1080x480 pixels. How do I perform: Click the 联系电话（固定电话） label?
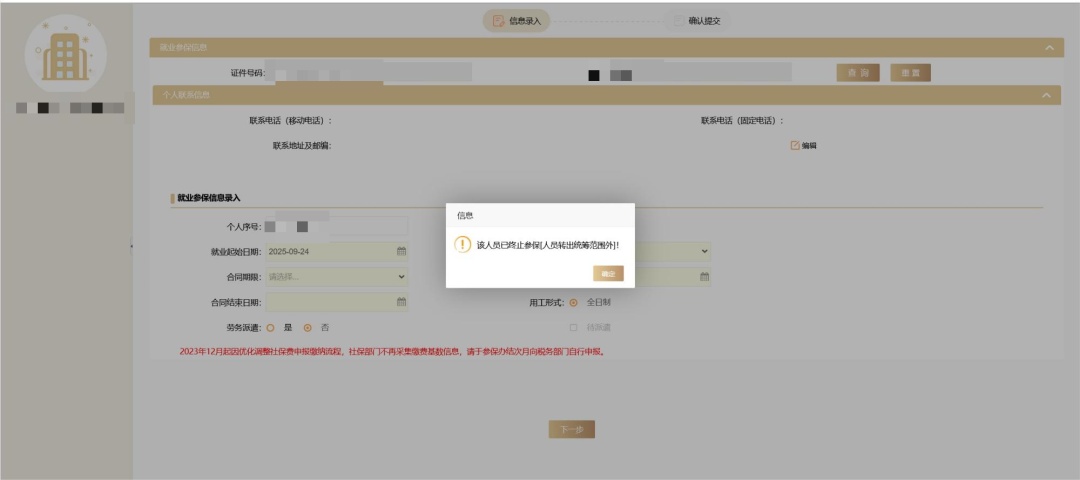point(742,121)
